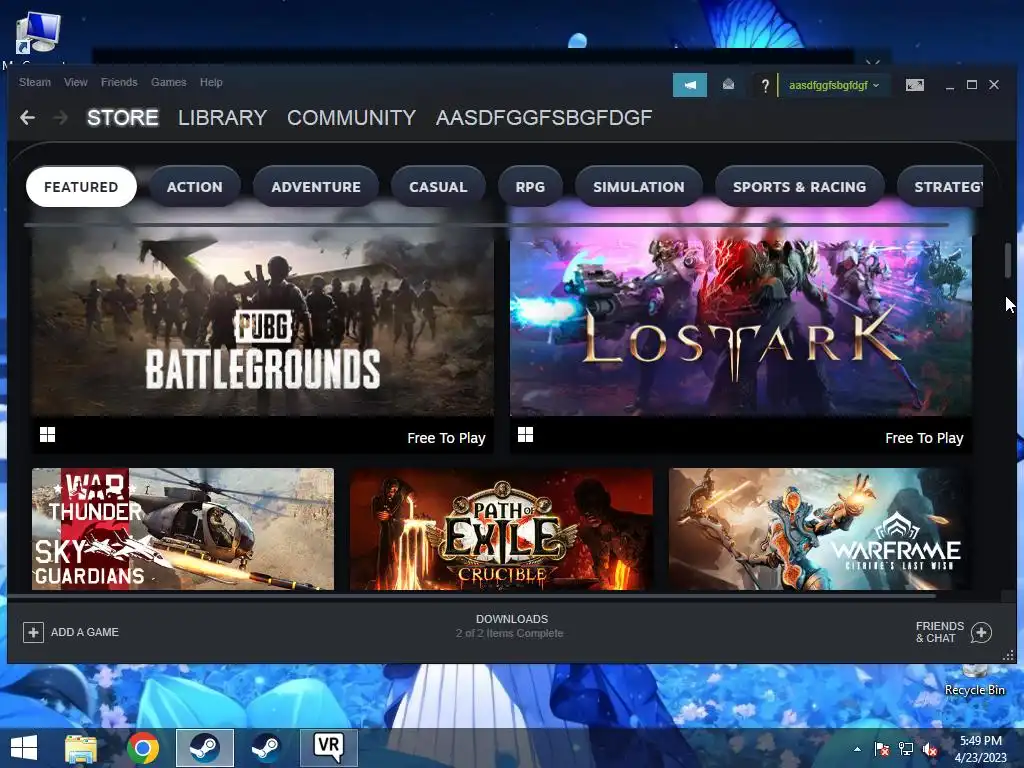Enter Big Picture mode icon
Screen dimensions: 1024x768
click(x=915, y=85)
